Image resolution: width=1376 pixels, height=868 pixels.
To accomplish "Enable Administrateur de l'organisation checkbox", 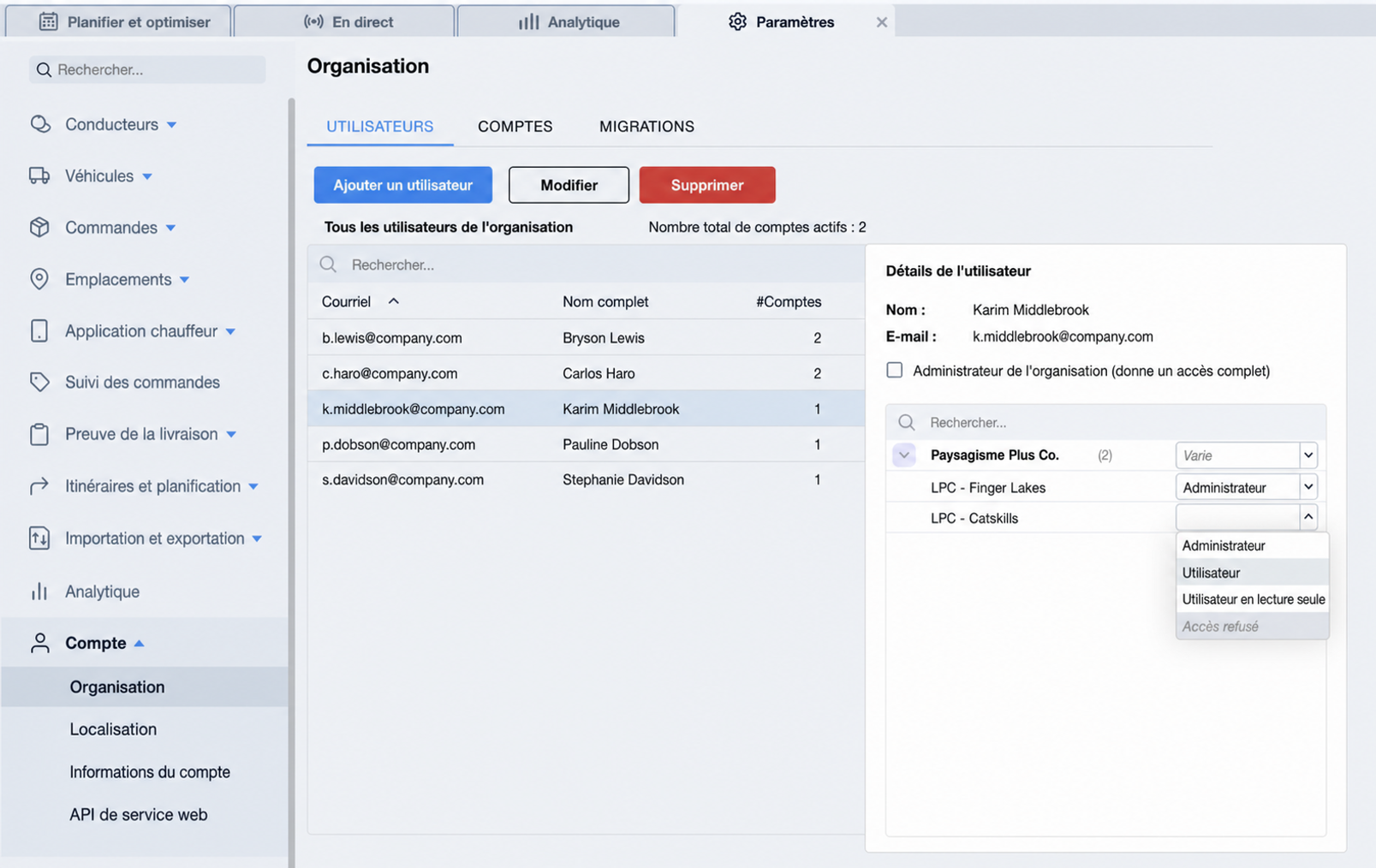I will click(895, 371).
